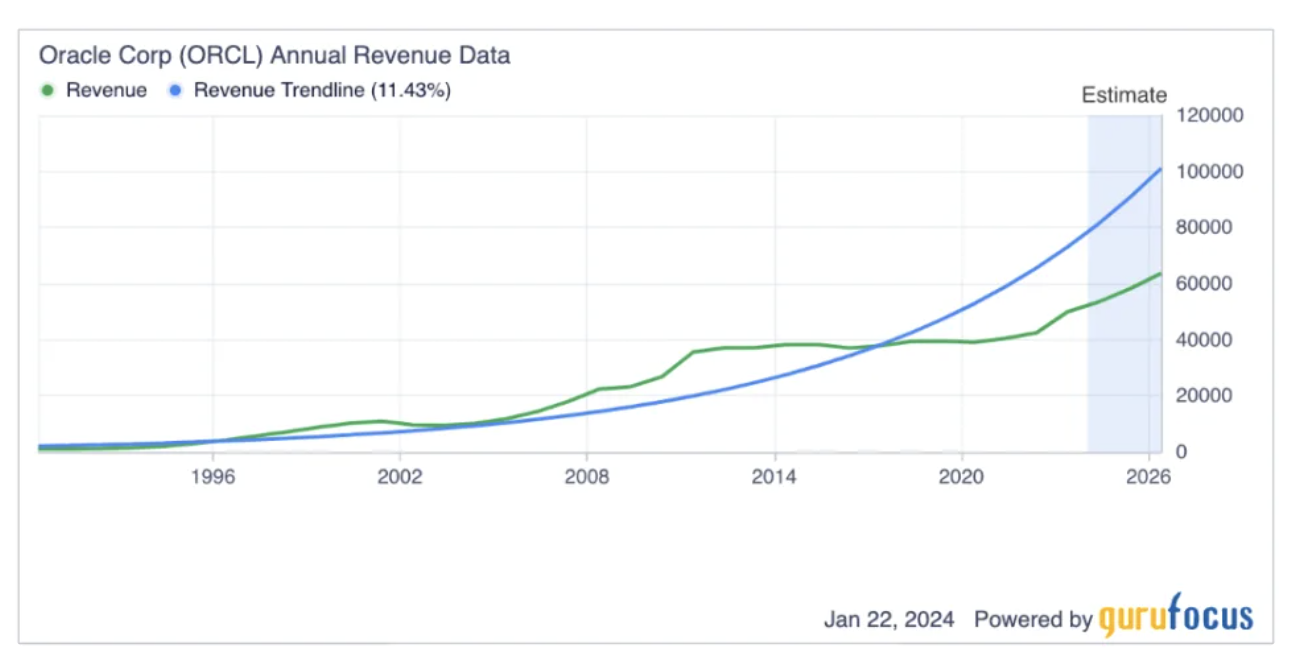Select the chart title 'Oracle Corp (ORCL) Annual Revenue Data'
1300x670 pixels.
pyautogui.click(x=273, y=56)
